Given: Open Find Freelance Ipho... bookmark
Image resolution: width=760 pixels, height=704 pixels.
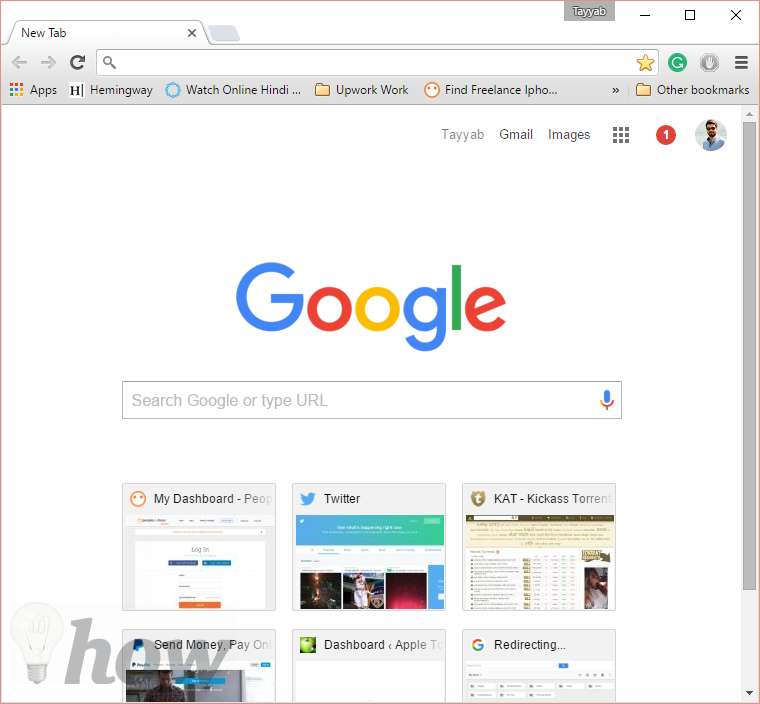Looking at the screenshot, I should (491, 90).
